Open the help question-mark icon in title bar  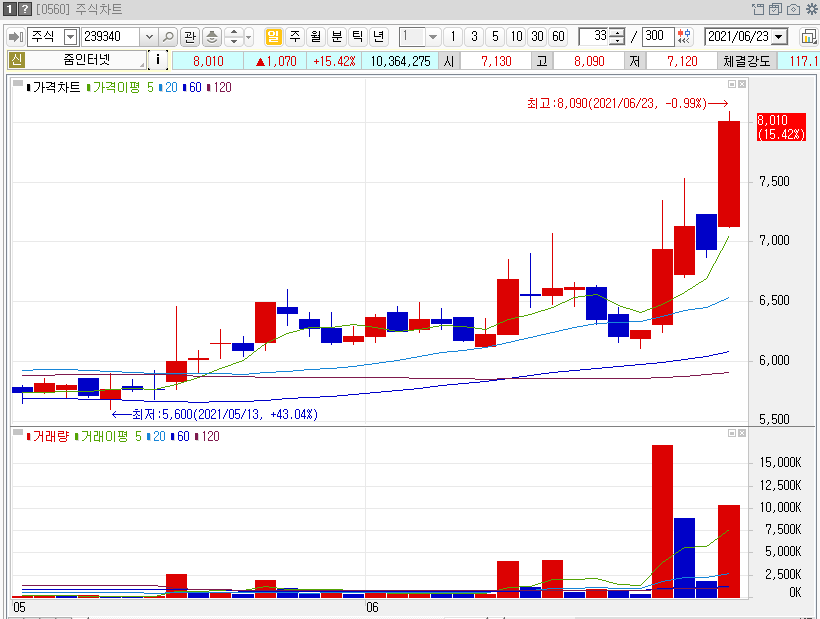coord(25,9)
